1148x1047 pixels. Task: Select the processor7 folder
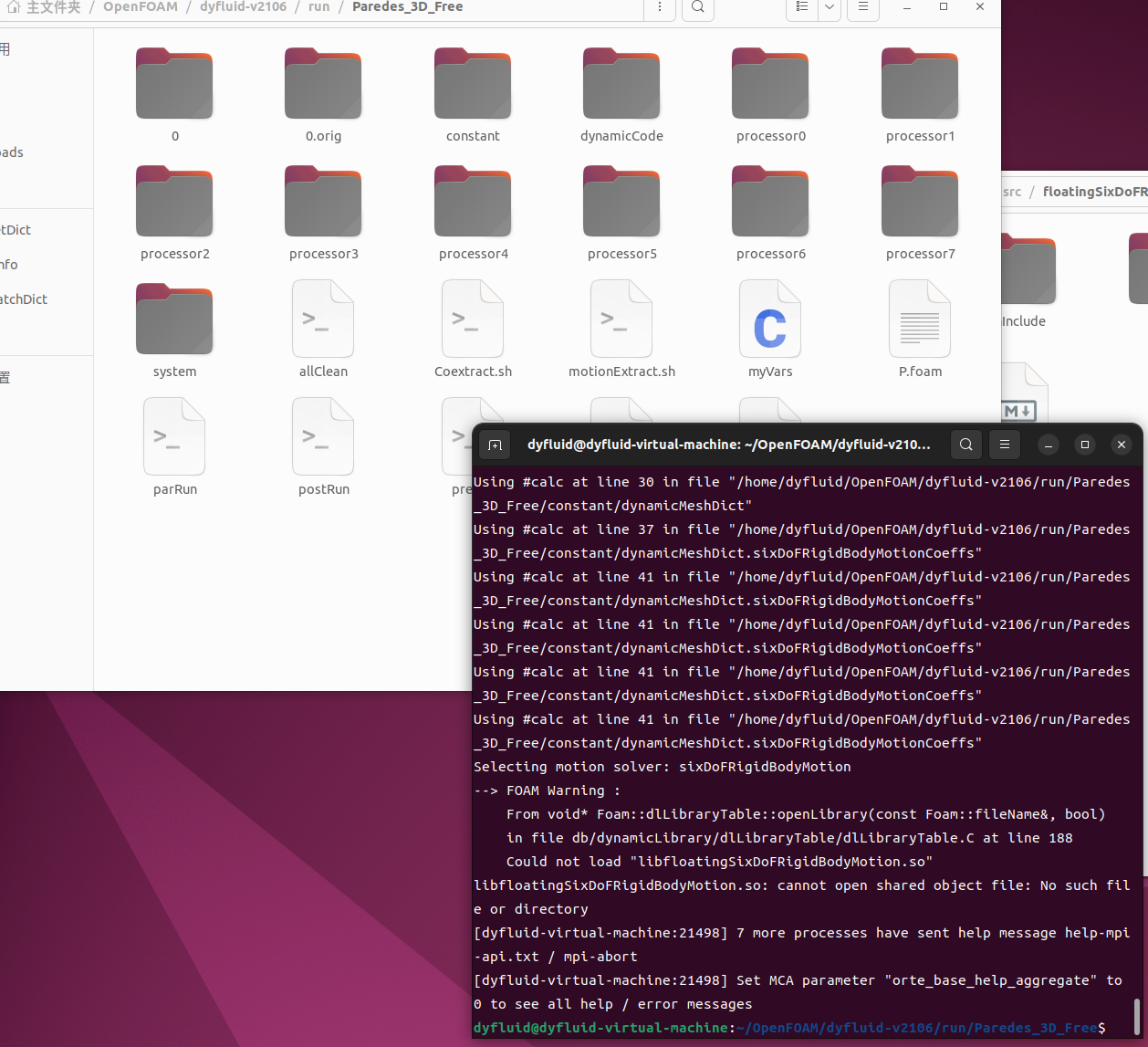[920, 202]
